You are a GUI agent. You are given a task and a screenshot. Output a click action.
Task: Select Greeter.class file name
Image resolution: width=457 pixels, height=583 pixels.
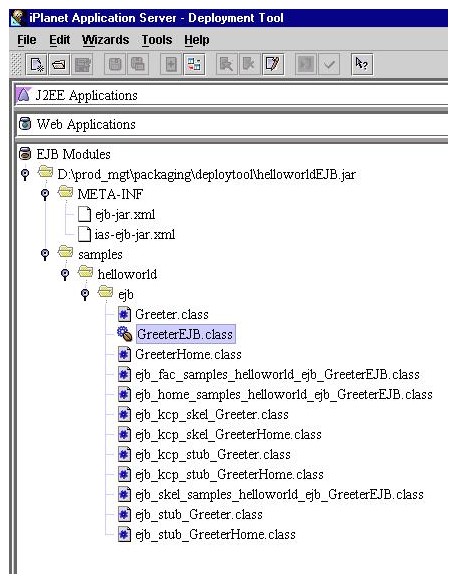(172, 315)
